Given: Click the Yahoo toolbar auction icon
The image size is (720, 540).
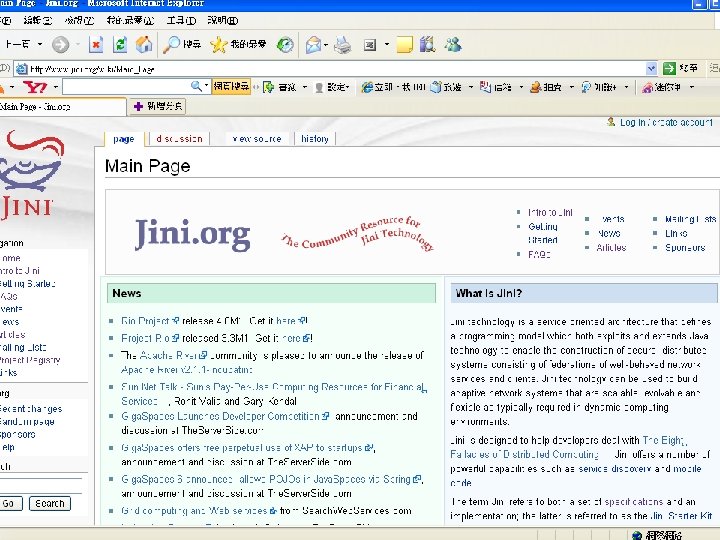Looking at the screenshot, I should 535,87.
